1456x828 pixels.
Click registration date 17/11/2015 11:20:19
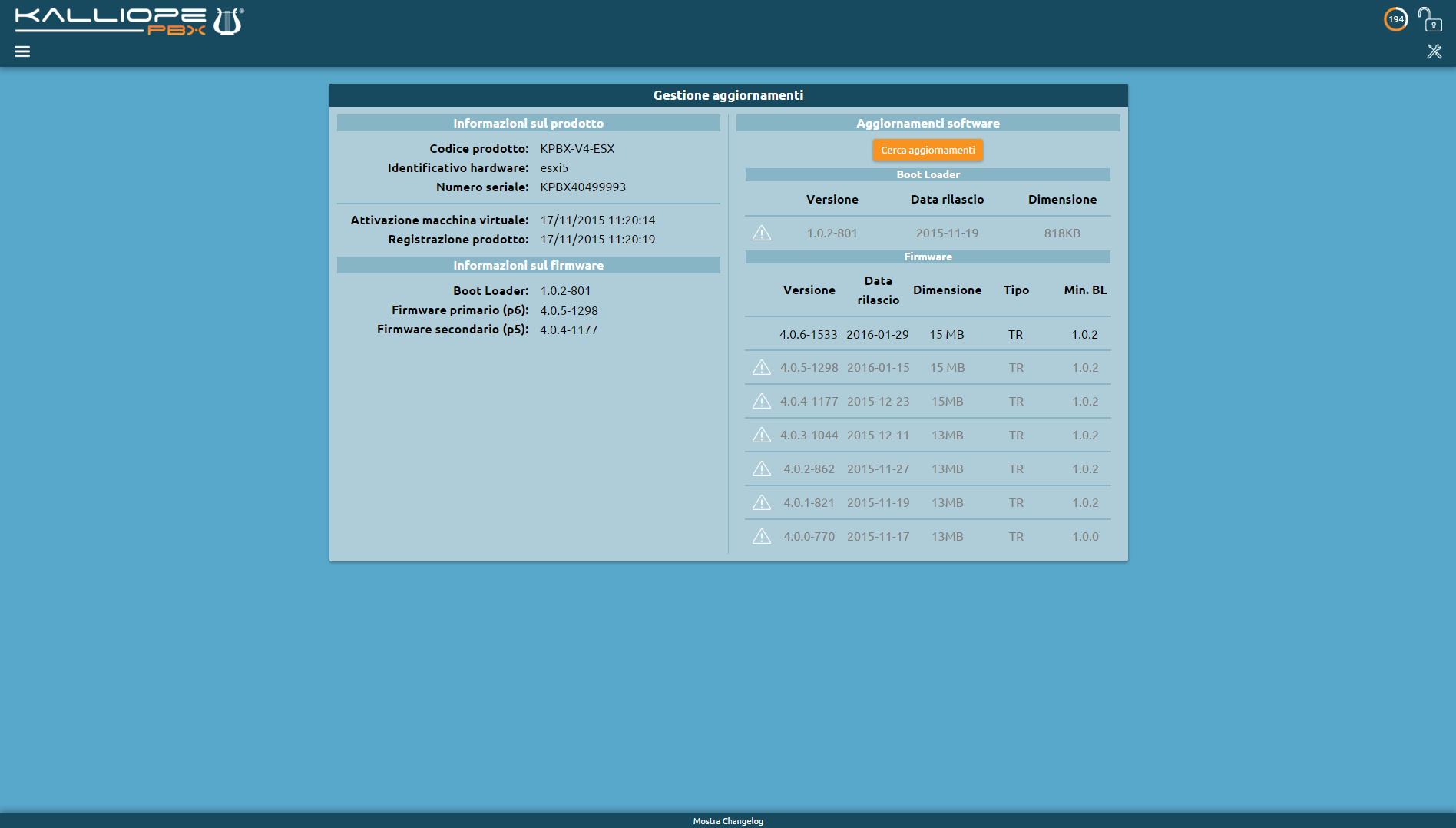tap(597, 239)
